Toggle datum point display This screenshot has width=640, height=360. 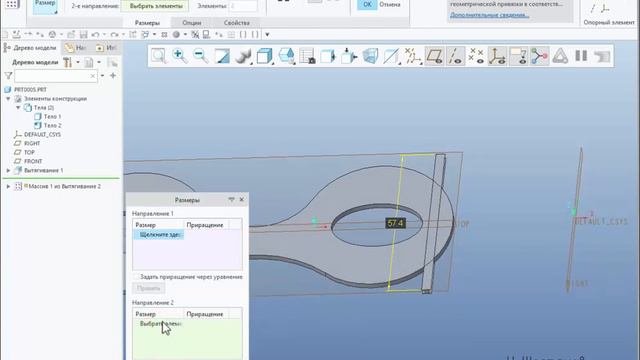[x=476, y=56]
